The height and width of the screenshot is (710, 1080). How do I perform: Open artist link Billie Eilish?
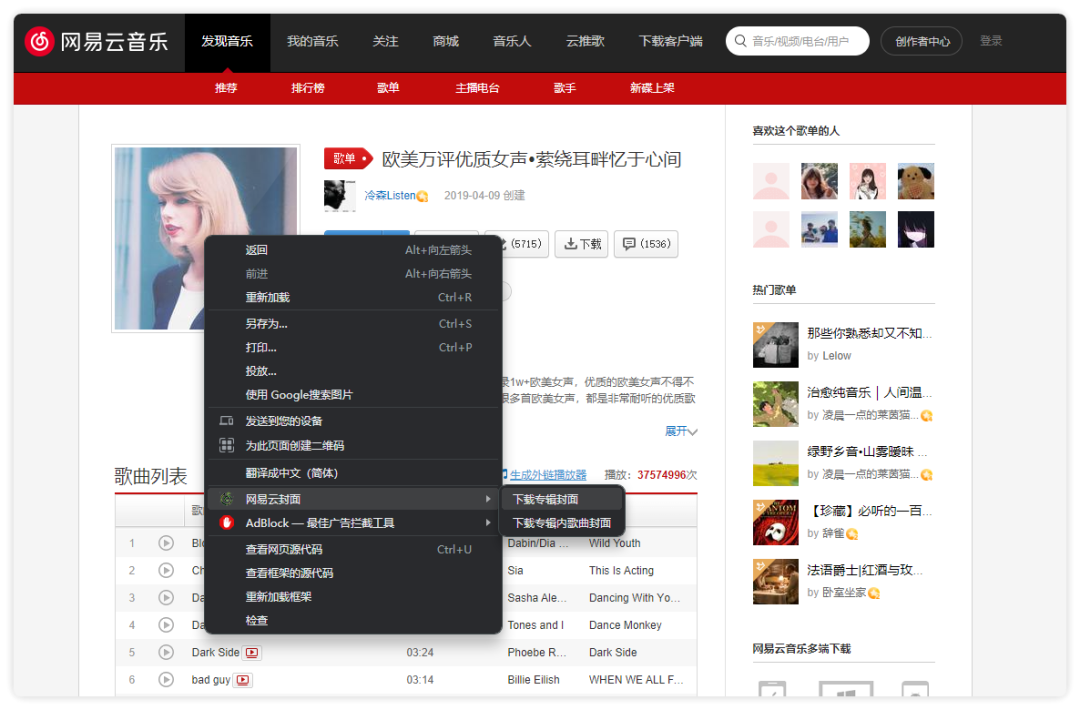(x=533, y=680)
